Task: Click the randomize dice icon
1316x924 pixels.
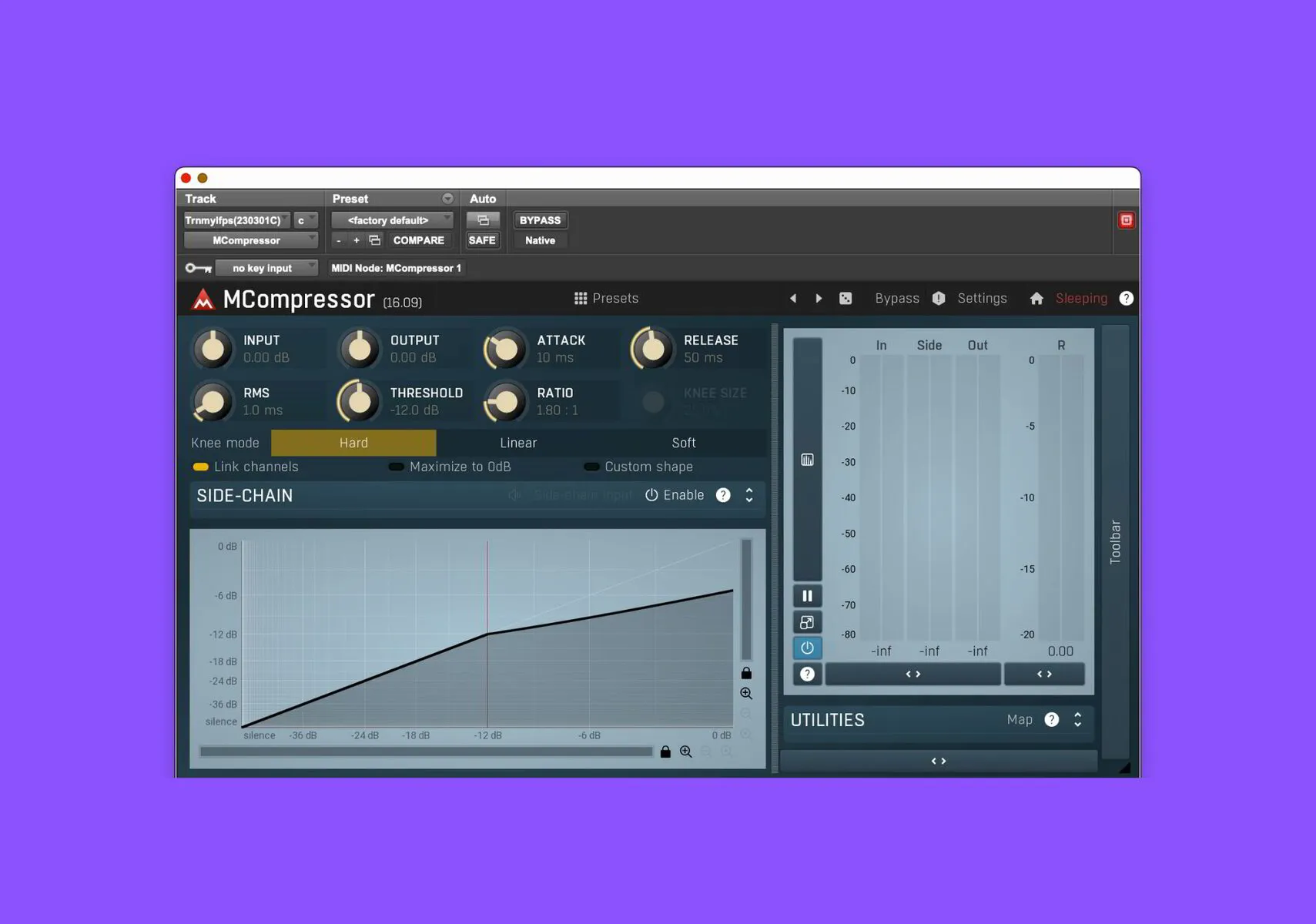Action: (845, 298)
